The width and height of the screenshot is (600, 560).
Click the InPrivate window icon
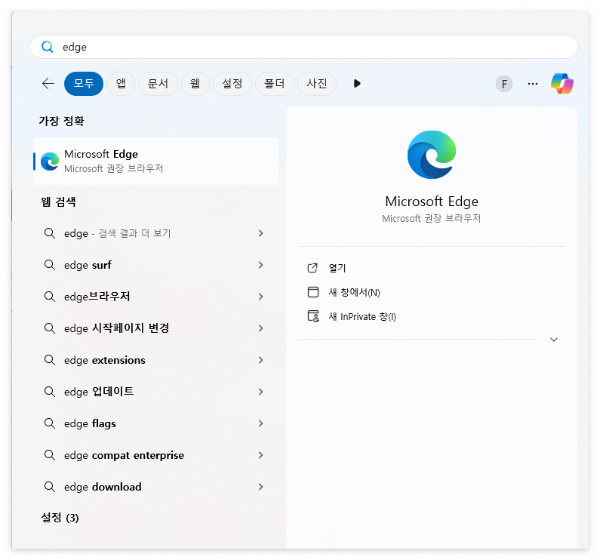click(x=313, y=316)
